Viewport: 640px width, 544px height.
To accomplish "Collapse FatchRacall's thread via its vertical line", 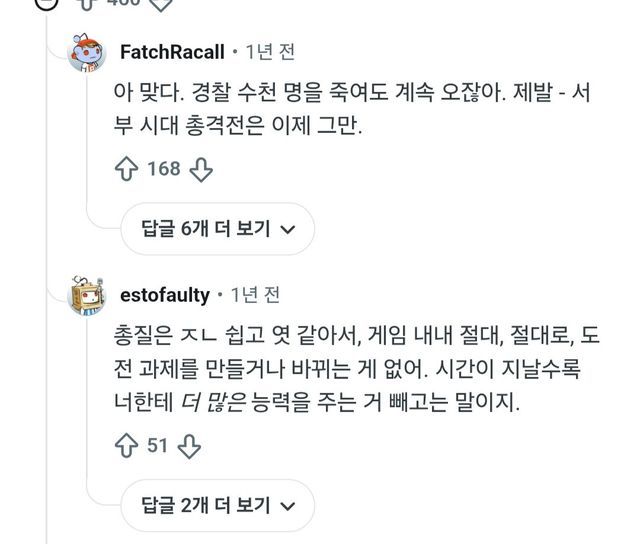I will tap(87, 150).
